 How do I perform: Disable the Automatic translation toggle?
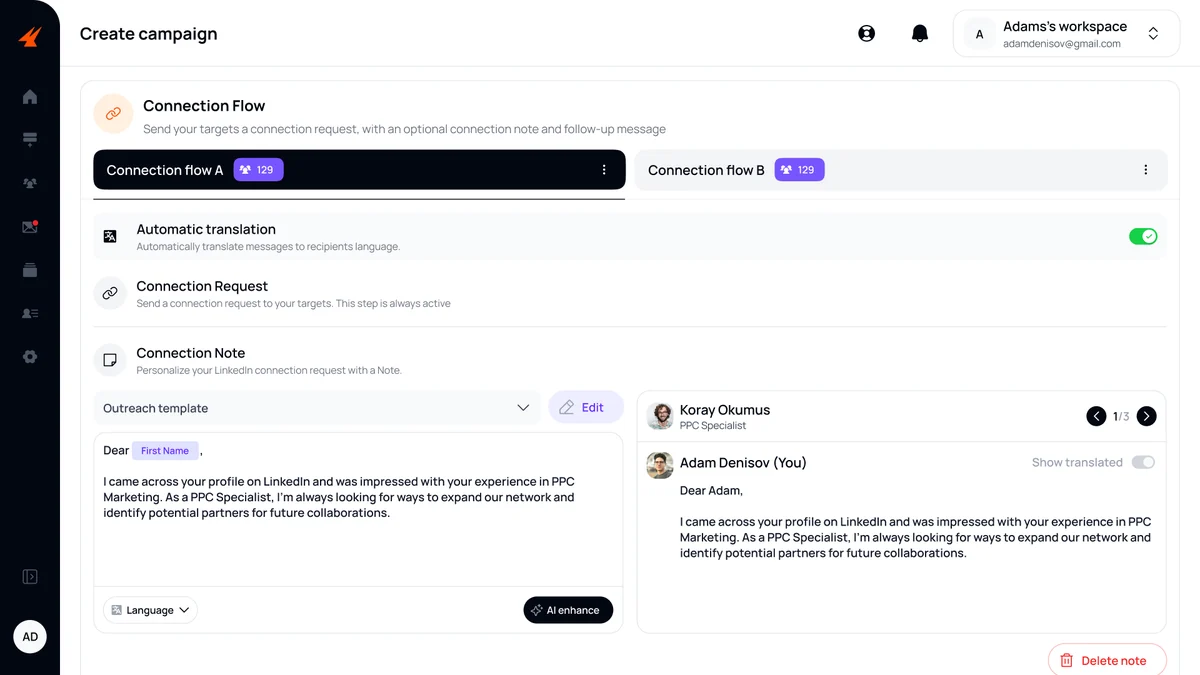[1142, 237]
